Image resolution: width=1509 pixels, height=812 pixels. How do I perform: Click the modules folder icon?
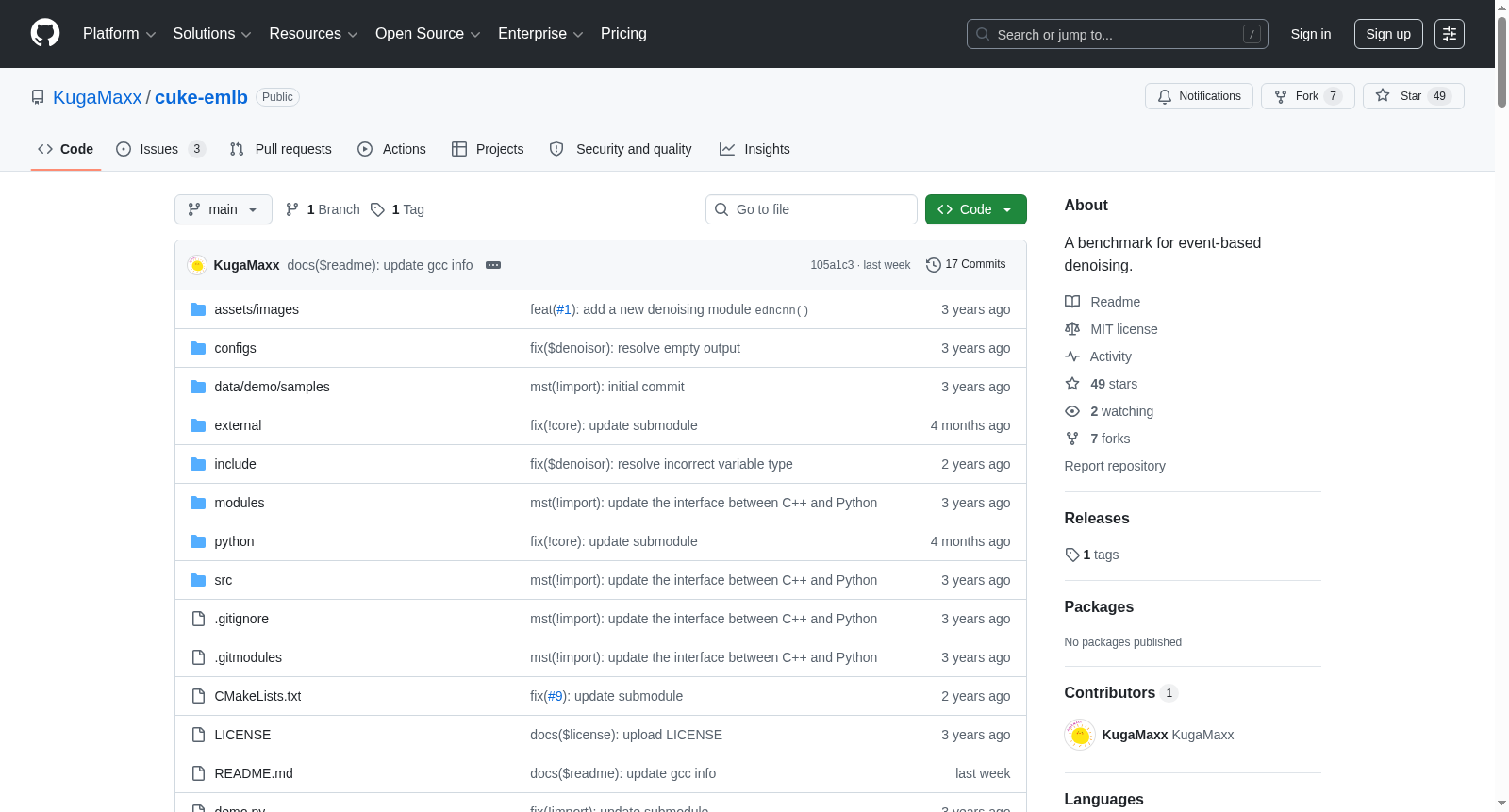[198, 503]
